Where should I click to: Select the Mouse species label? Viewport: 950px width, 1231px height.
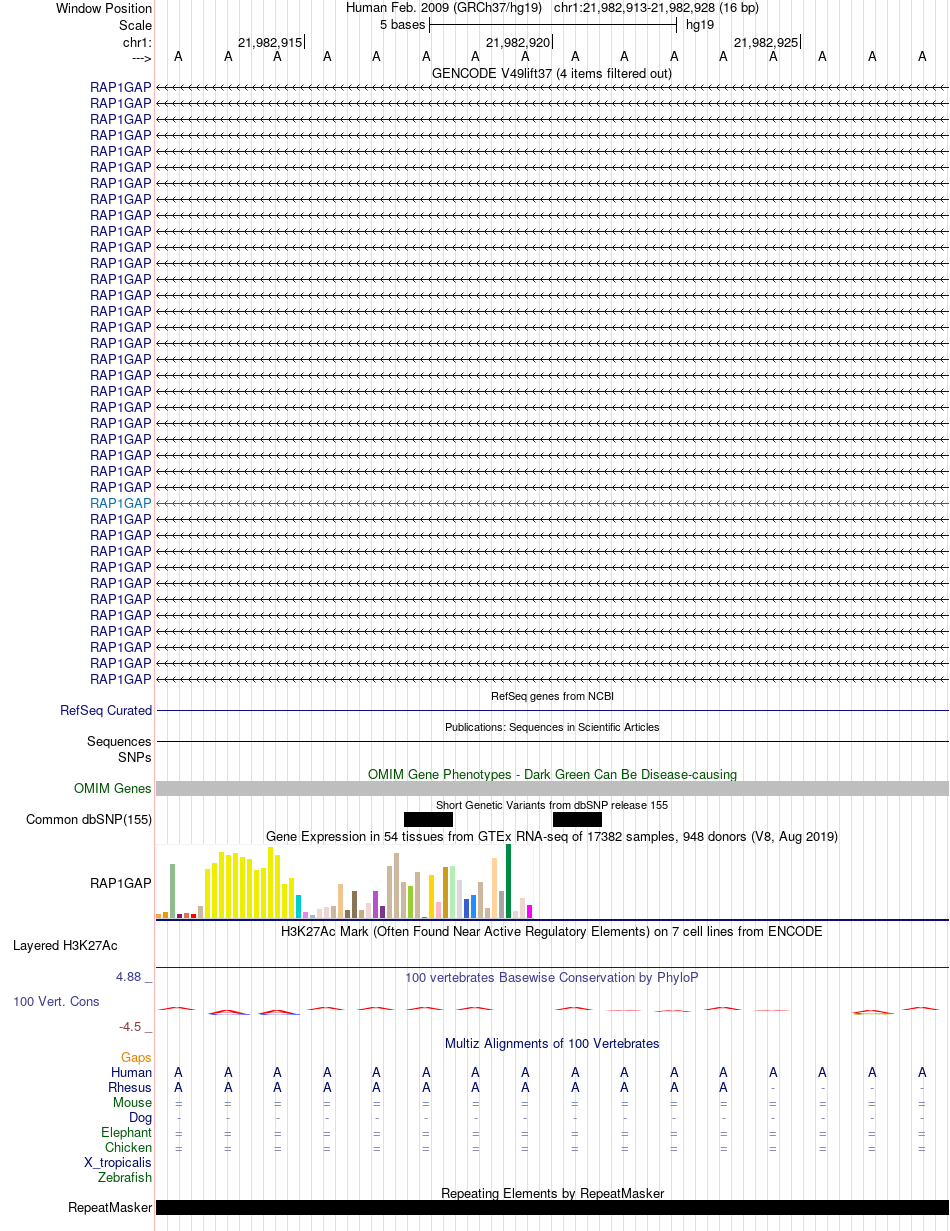tap(133, 1103)
